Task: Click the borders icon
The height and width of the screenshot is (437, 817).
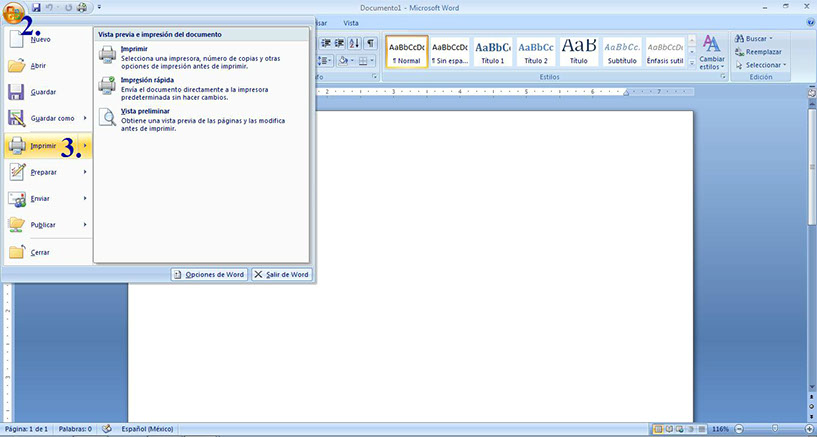Action: tap(363, 60)
